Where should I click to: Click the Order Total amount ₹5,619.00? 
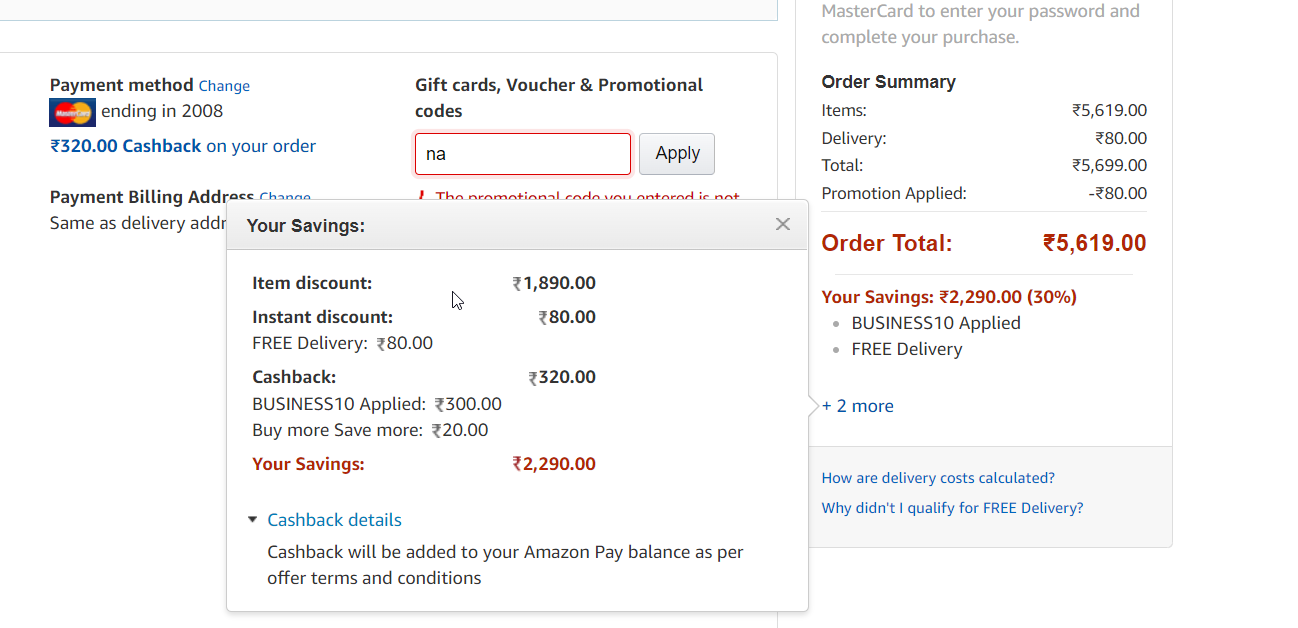(x=1095, y=243)
